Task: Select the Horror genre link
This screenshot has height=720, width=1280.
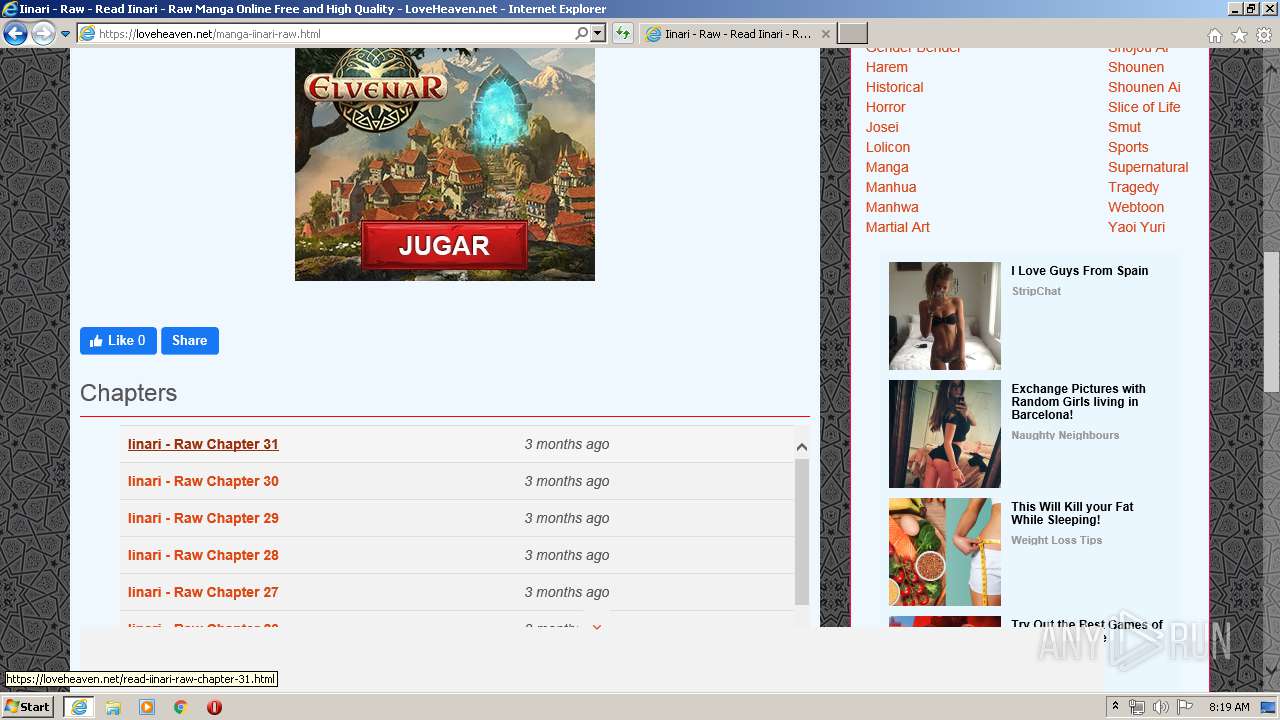Action: (886, 107)
